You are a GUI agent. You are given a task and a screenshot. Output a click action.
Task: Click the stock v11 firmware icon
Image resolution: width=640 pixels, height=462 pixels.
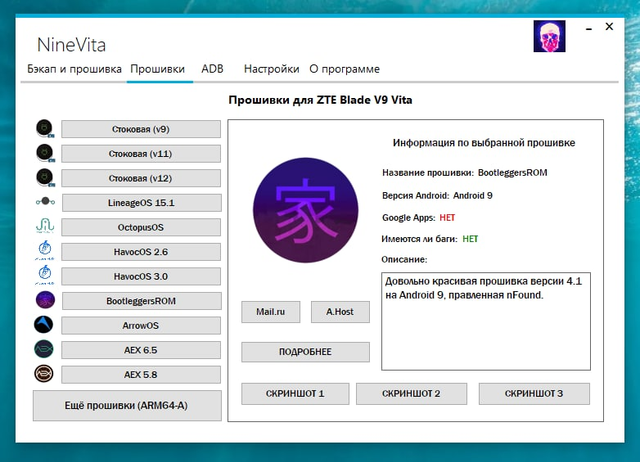click(45, 153)
